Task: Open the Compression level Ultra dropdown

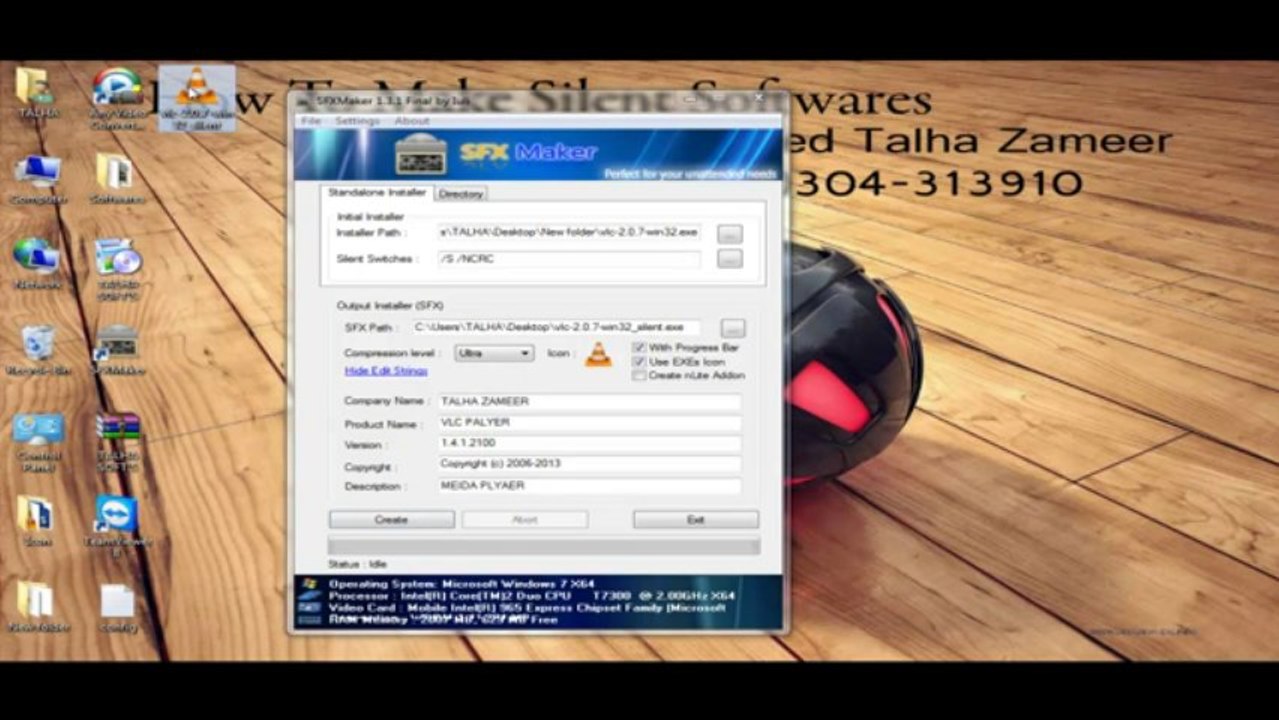Action: tap(494, 353)
